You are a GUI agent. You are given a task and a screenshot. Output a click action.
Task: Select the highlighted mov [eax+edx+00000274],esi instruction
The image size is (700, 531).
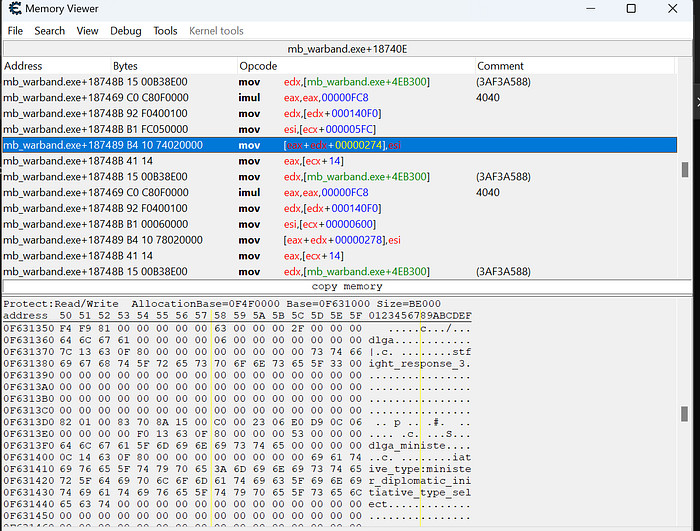[x=340, y=145]
